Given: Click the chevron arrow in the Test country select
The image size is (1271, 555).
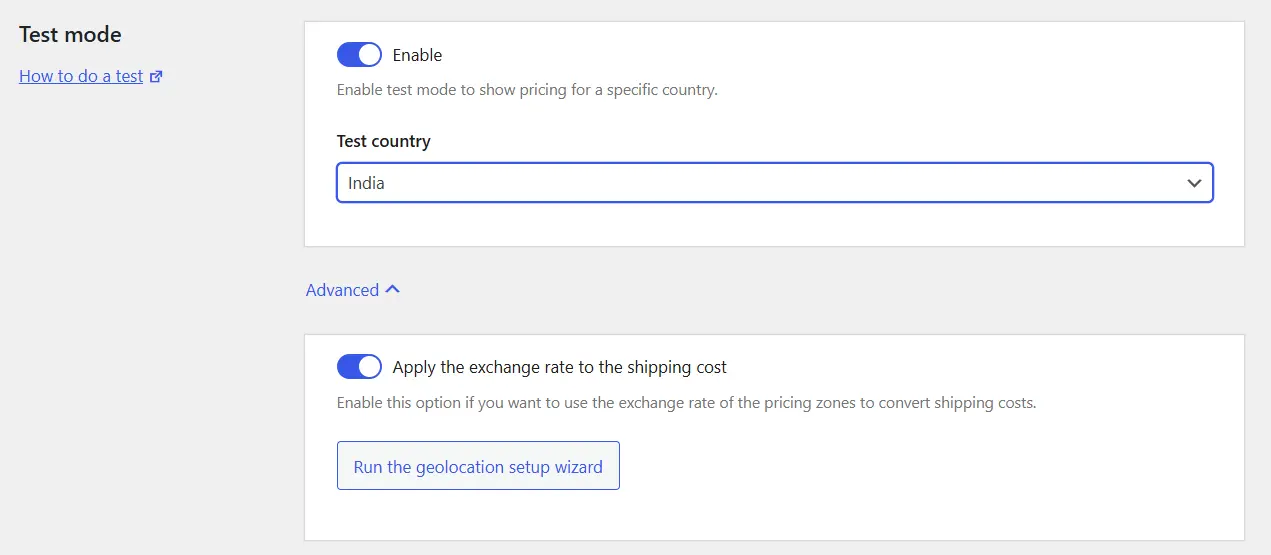Looking at the screenshot, I should click(1194, 183).
